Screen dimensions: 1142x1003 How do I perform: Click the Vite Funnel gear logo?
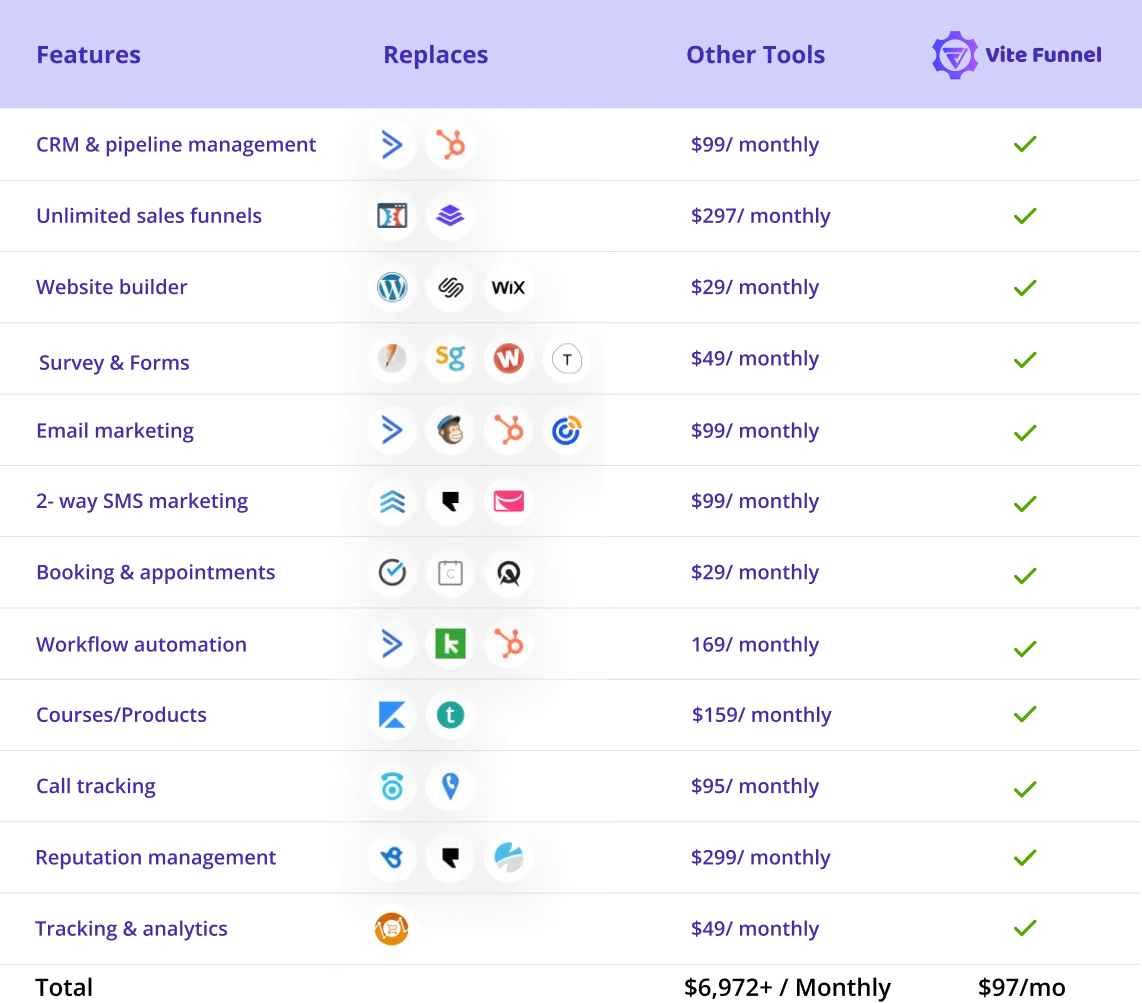point(955,55)
